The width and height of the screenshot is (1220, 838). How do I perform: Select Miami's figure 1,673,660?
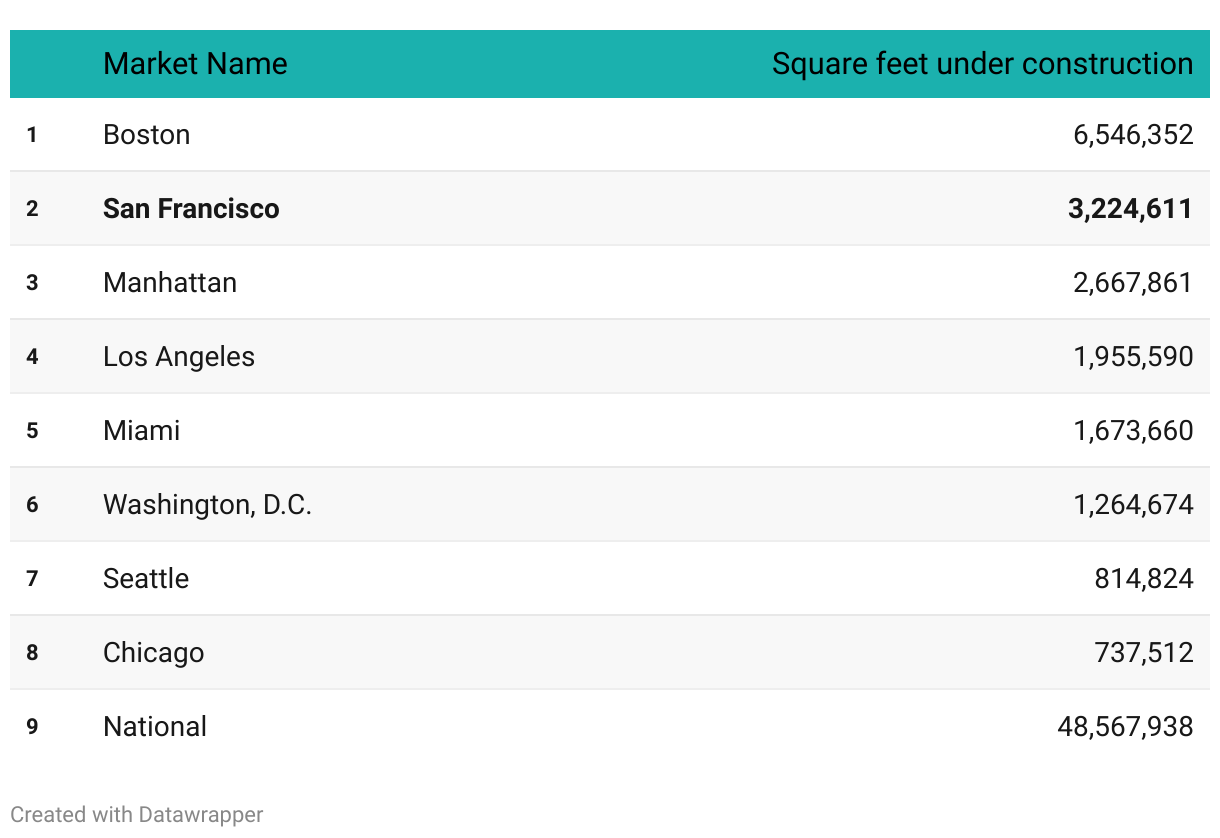click(1133, 431)
